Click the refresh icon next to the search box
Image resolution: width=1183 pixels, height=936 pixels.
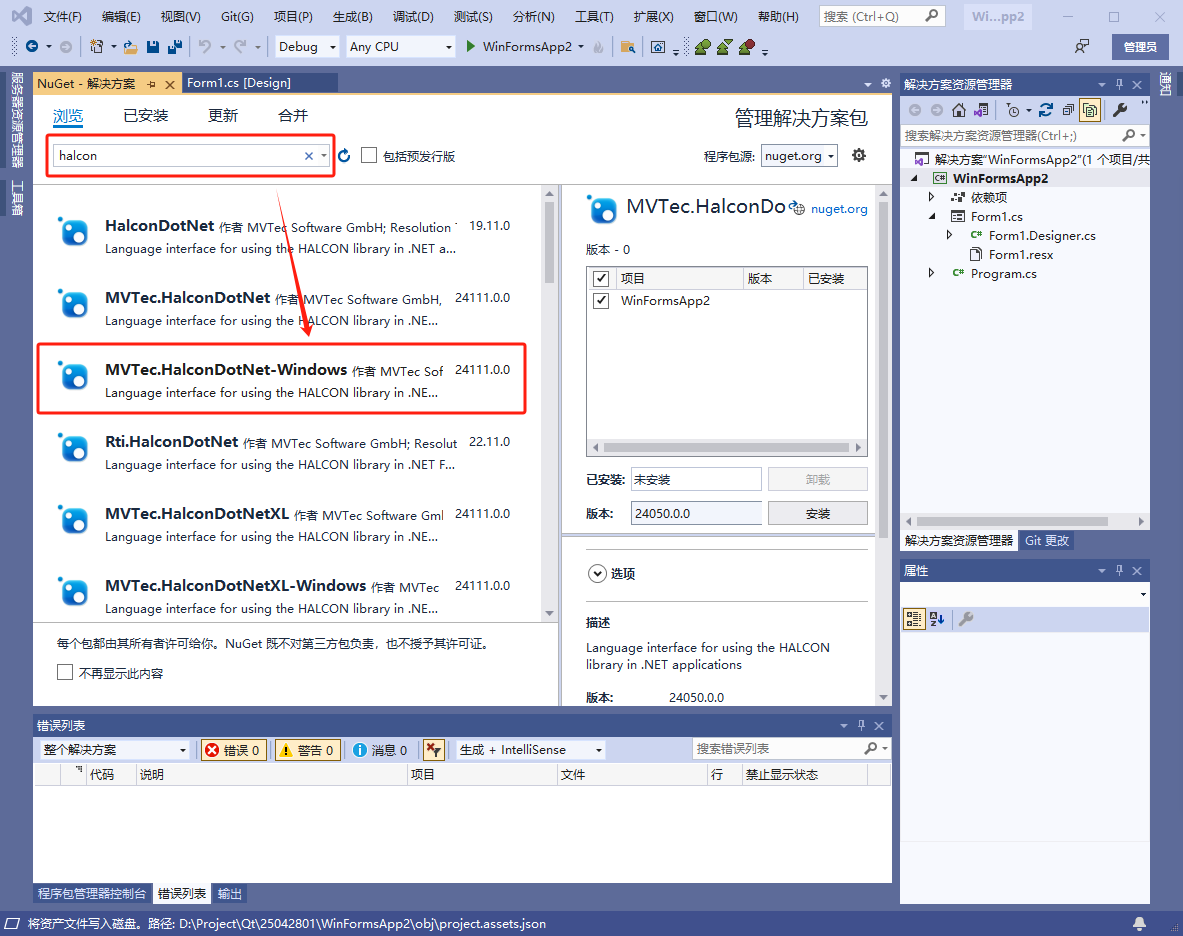pos(343,156)
